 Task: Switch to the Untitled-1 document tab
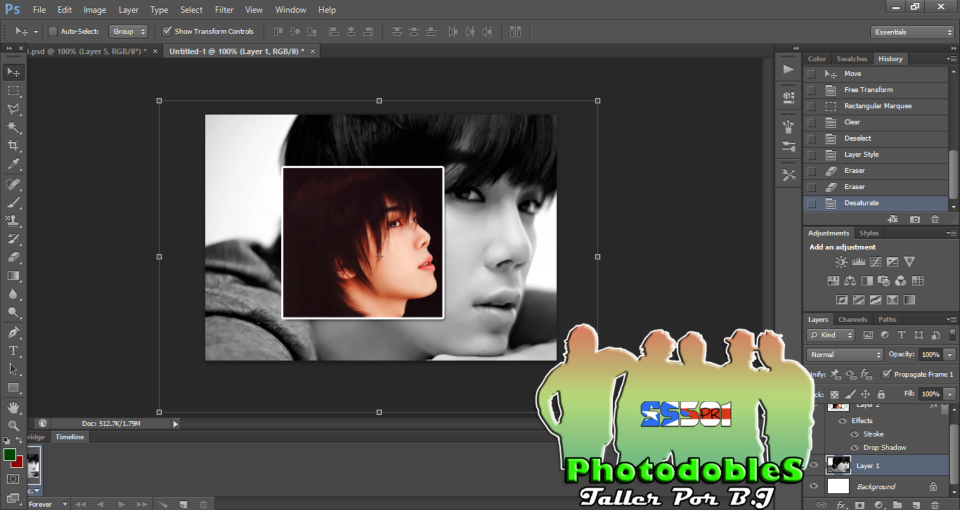[236, 51]
